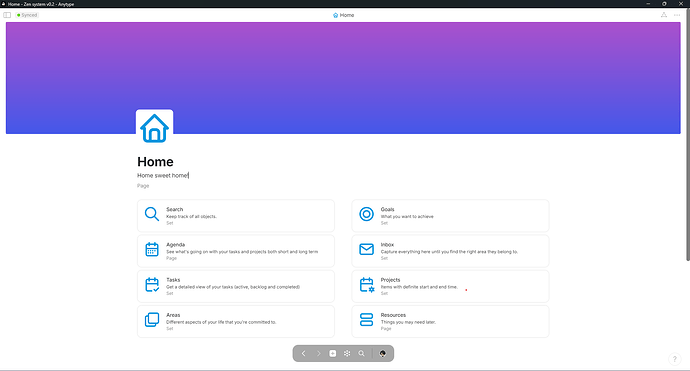Image resolution: width=690 pixels, height=371 pixels.
Task: Close the Anytype window
Action: [x=680, y=4]
